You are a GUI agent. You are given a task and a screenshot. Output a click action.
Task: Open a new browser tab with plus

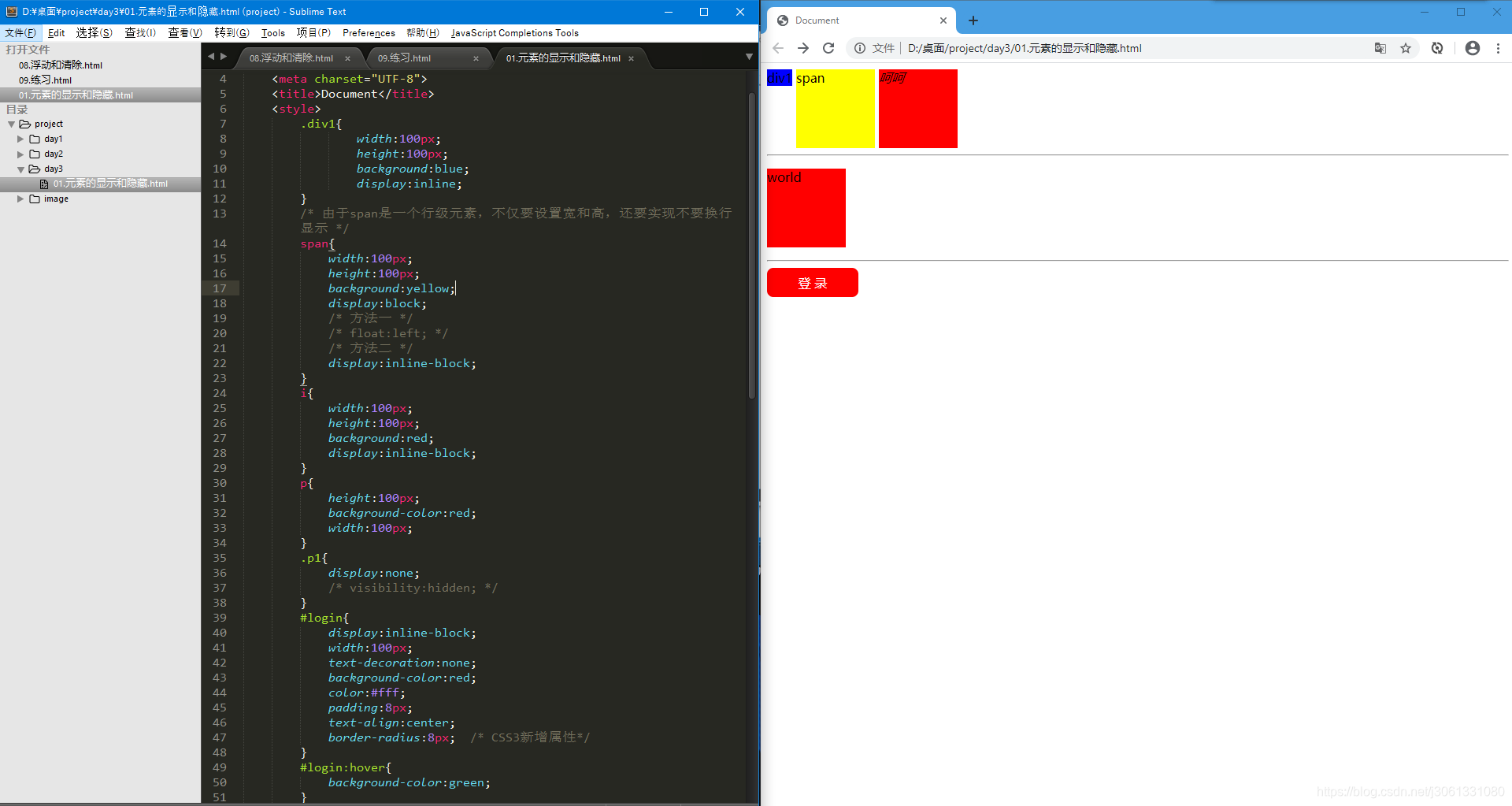[x=973, y=20]
